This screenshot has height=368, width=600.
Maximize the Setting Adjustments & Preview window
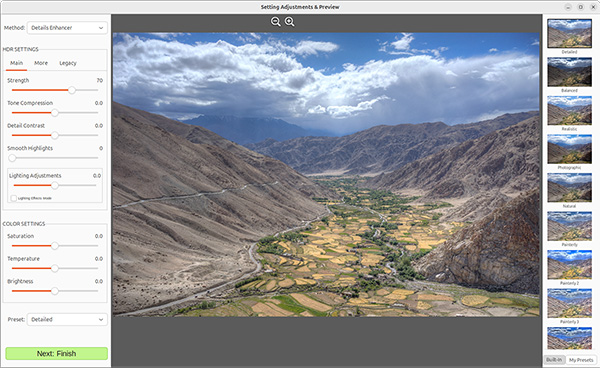point(580,7)
